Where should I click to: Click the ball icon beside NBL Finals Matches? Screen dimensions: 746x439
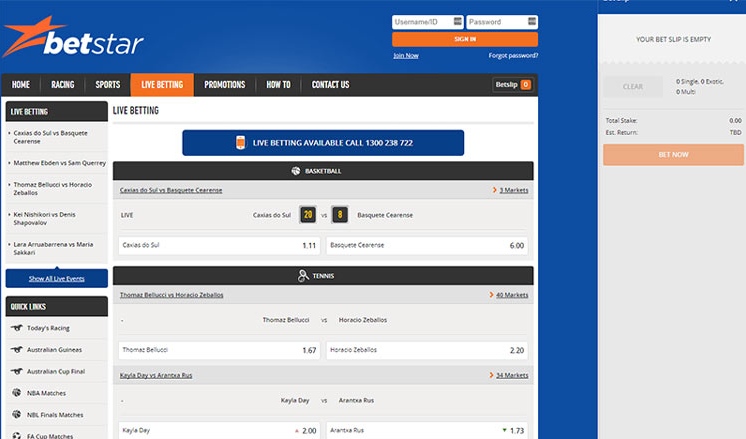(x=17, y=414)
